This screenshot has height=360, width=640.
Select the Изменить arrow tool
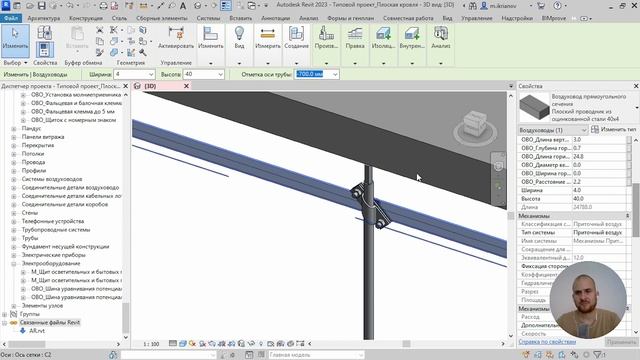tap(16, 40)
